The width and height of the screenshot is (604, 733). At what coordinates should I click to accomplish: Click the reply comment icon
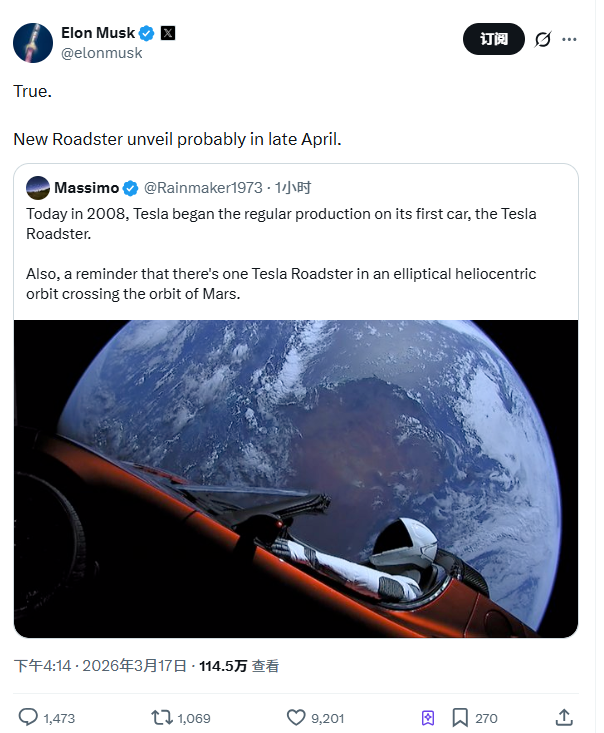pos(28,717)
